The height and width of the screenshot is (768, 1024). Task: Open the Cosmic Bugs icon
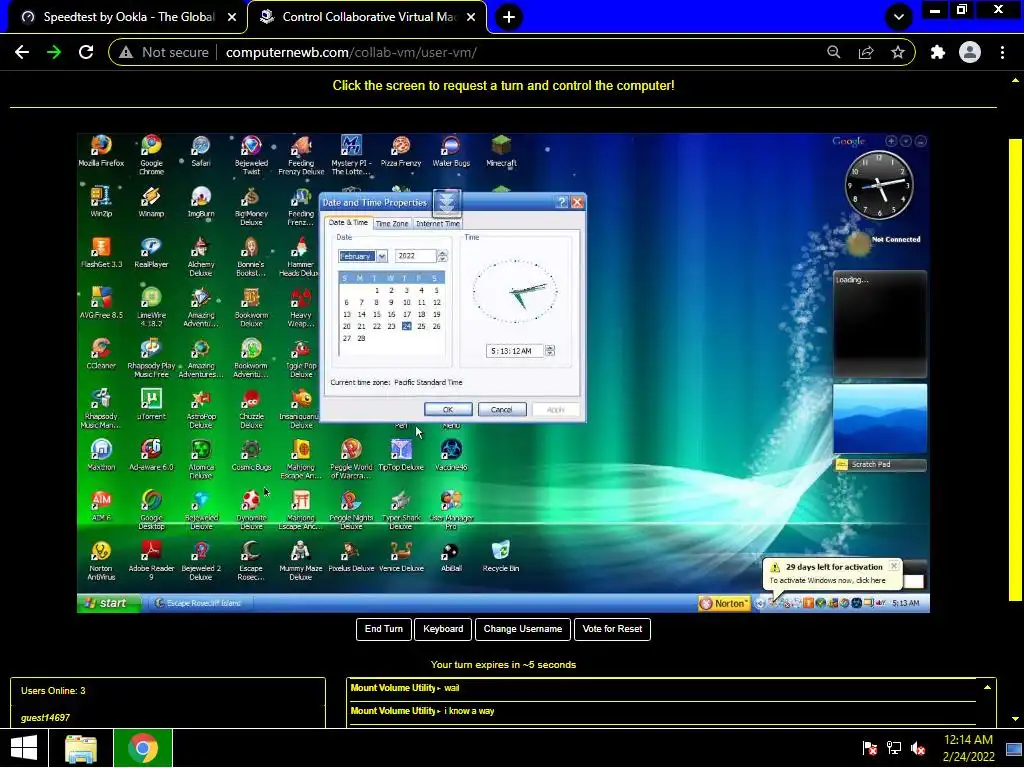(x=251, y=455)
